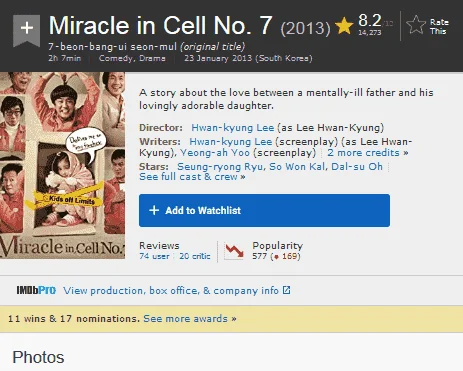
Task: Click the popularity down-trend arrow icon
Action: [x=234, y=251]
